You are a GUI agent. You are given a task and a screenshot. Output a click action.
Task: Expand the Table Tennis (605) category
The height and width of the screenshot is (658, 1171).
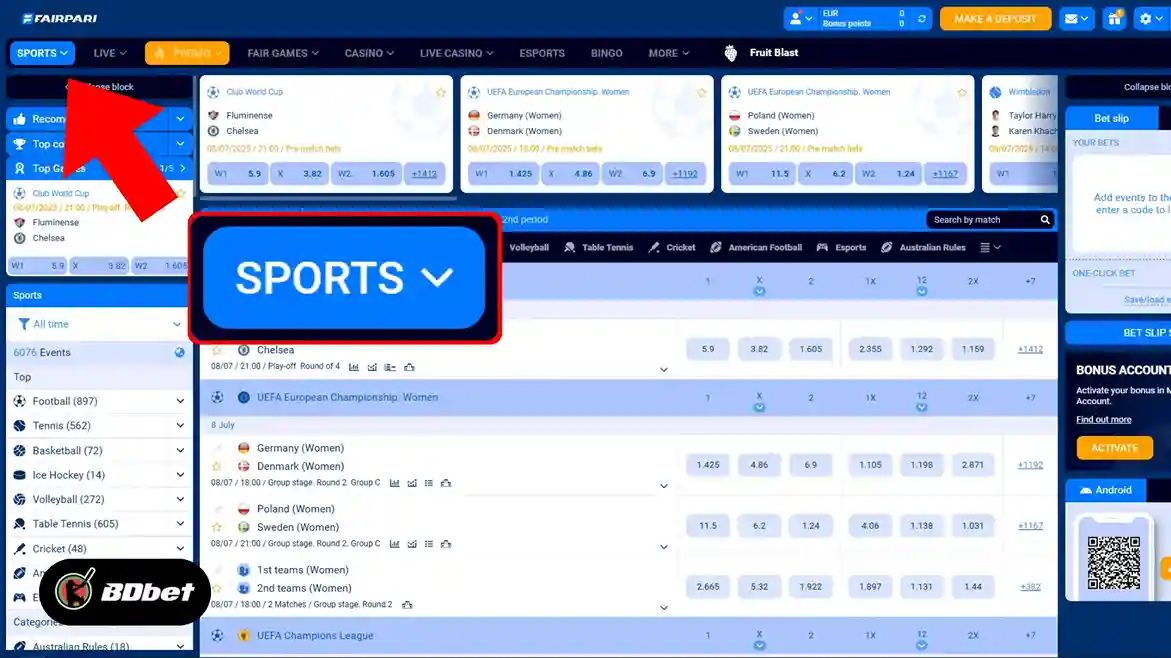coord(180,524)
